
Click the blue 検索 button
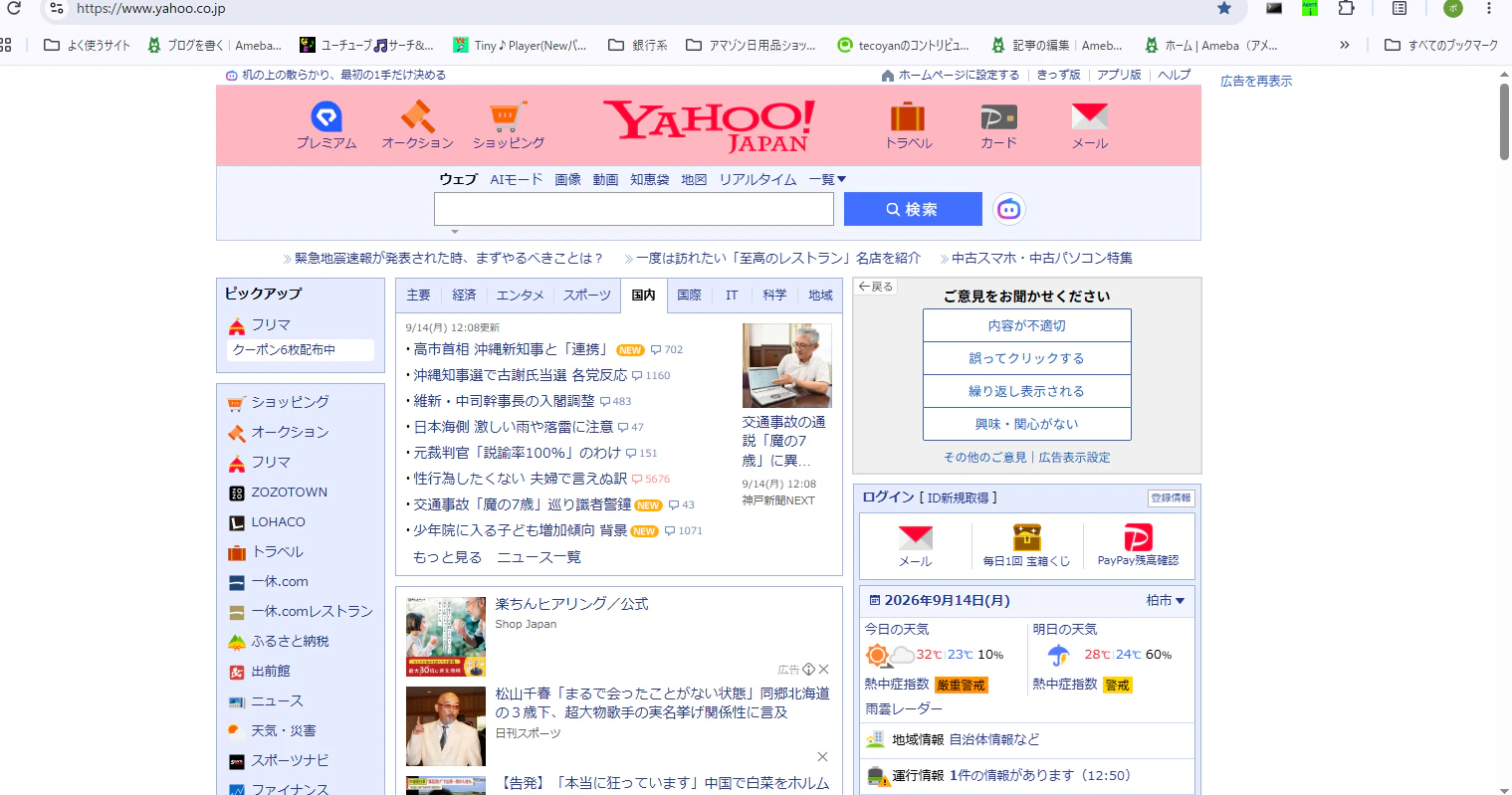pos(913,209)
